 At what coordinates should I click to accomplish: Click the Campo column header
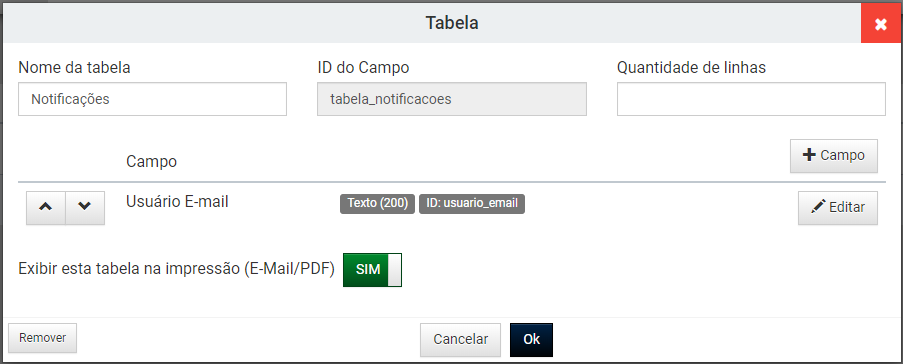(151, 161)
